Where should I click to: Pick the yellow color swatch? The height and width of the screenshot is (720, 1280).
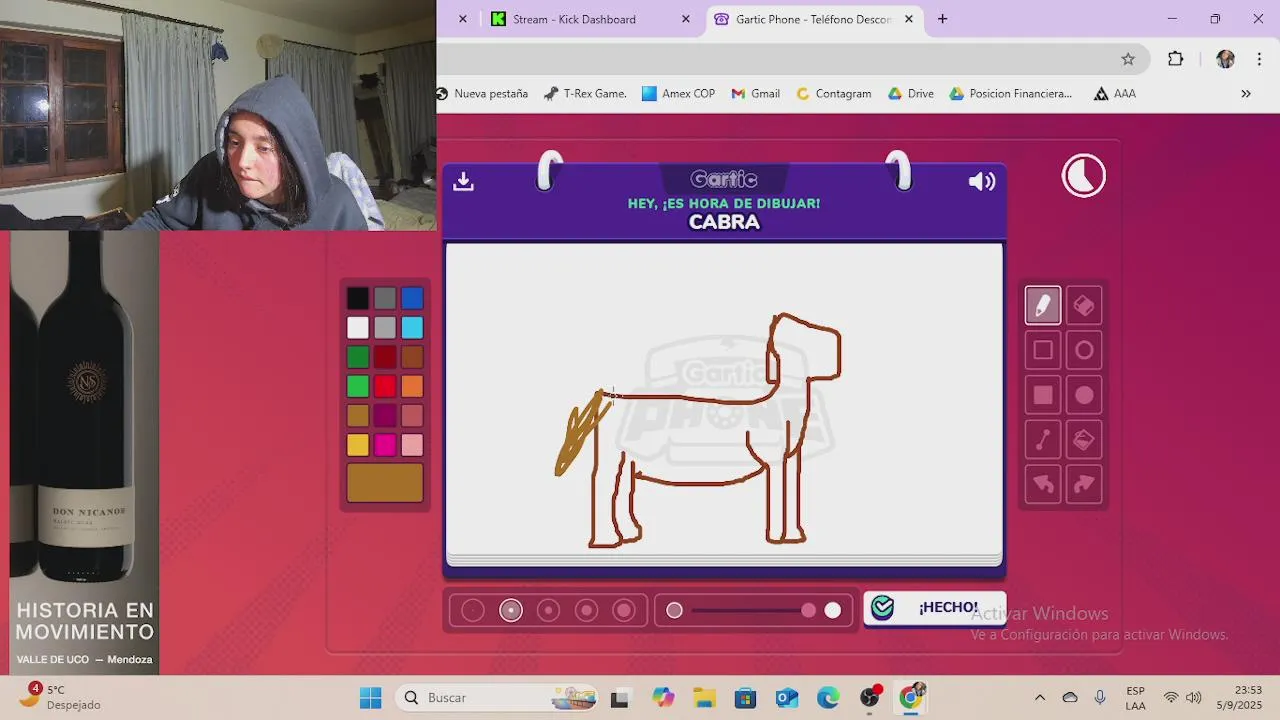[358, 445]
